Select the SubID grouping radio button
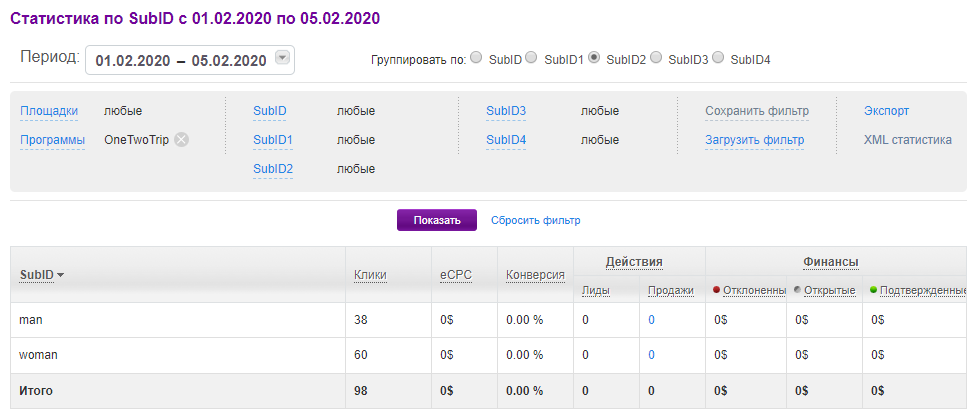Image resolution: width=976 pixels, height=419 pixels. pyautogui.click(x=476, y=58)
